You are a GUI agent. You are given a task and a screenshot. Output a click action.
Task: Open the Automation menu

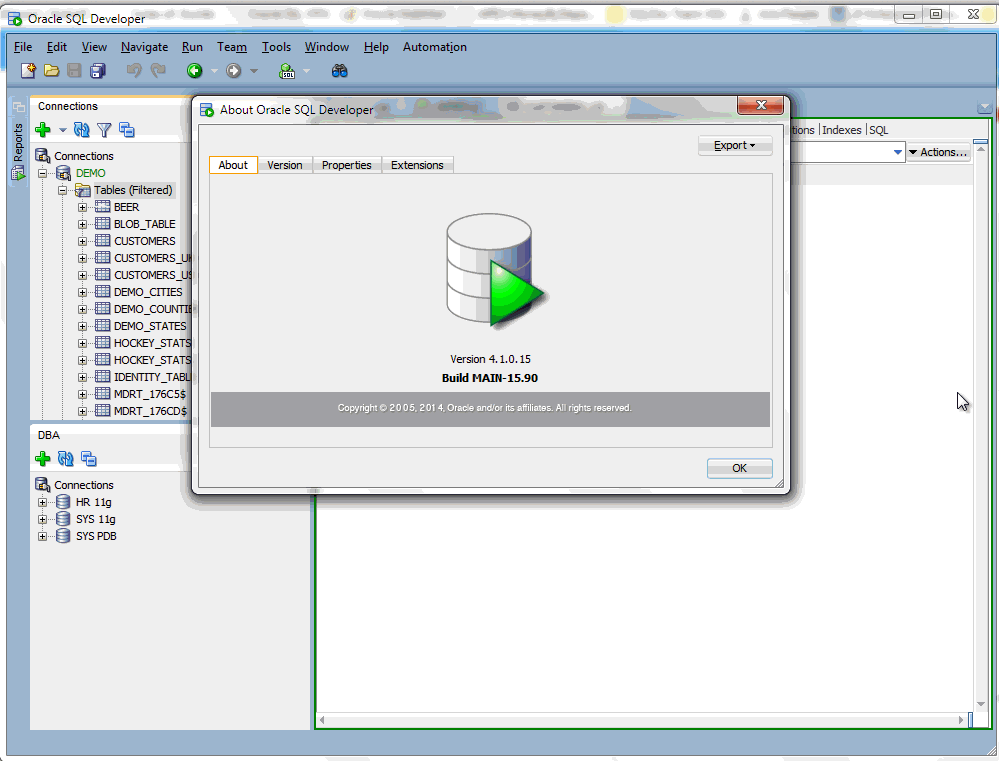434,46
